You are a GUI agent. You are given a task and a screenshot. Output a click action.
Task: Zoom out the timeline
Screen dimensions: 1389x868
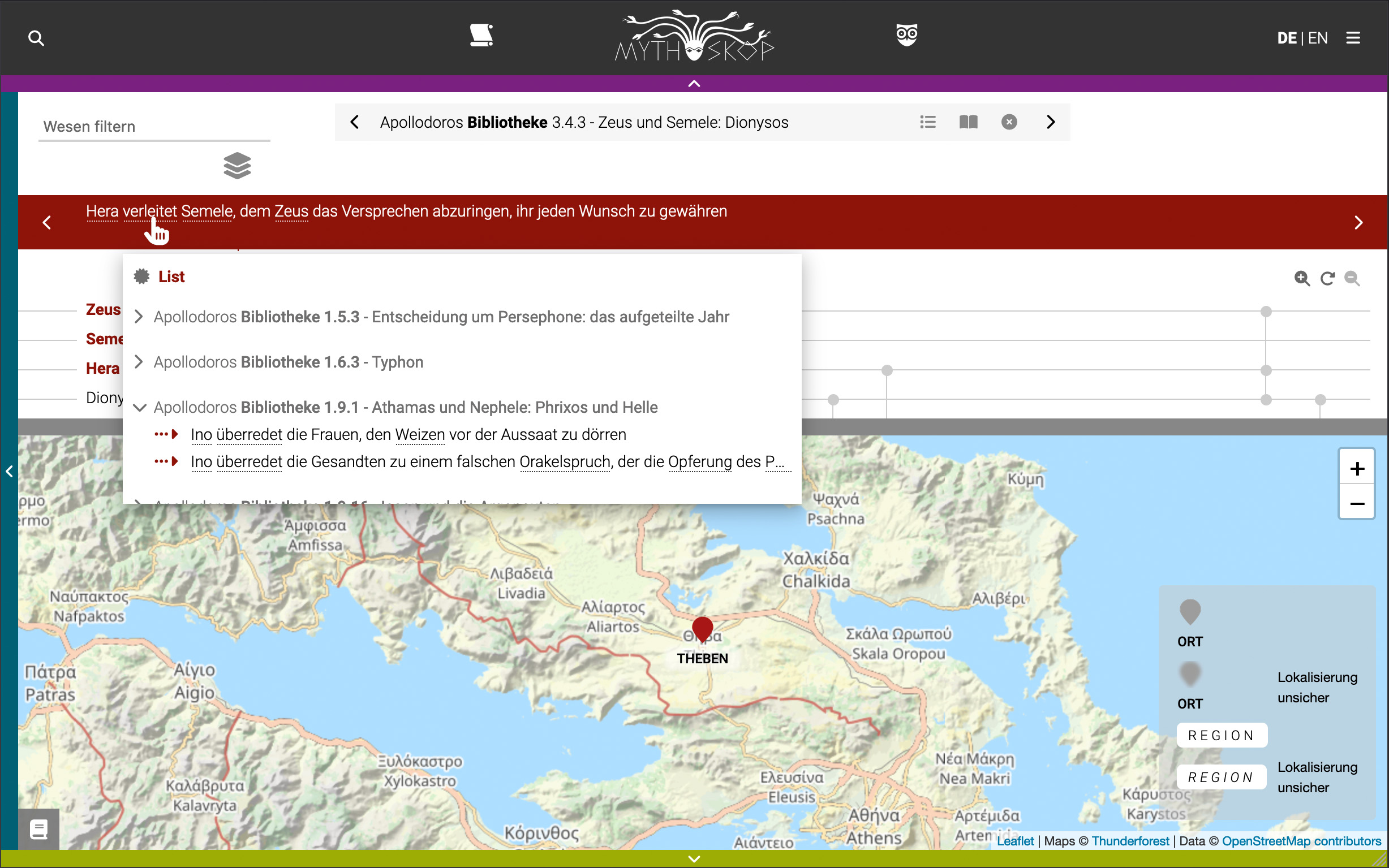coord(1352,278)
